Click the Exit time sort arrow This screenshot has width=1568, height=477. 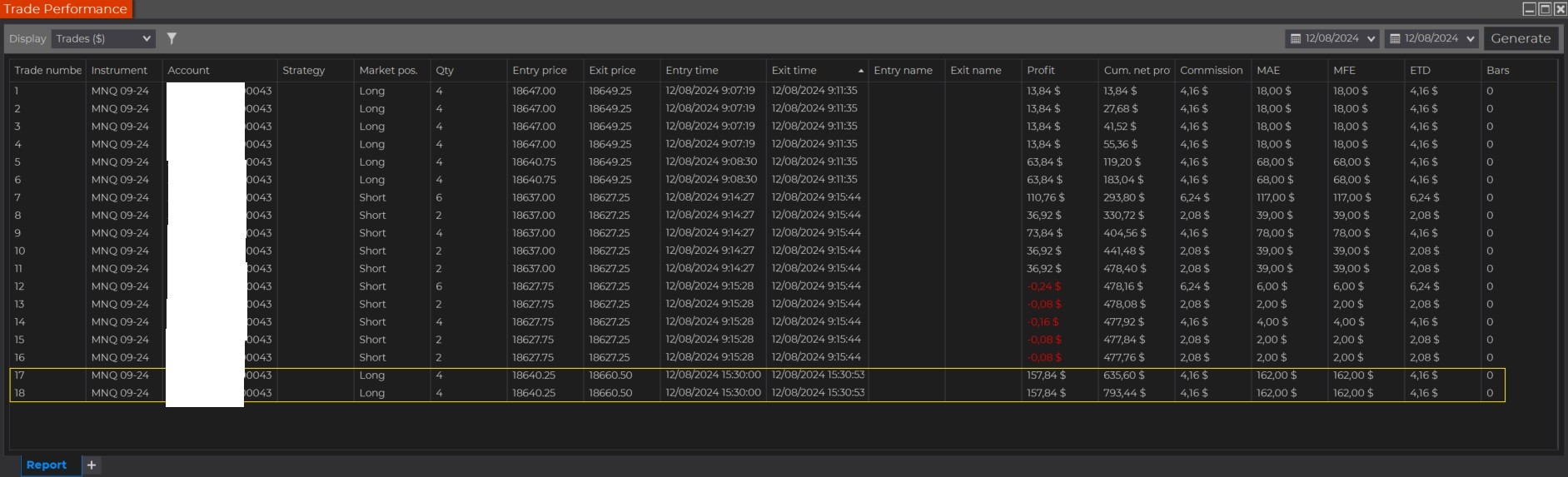[x=860, y=71]
